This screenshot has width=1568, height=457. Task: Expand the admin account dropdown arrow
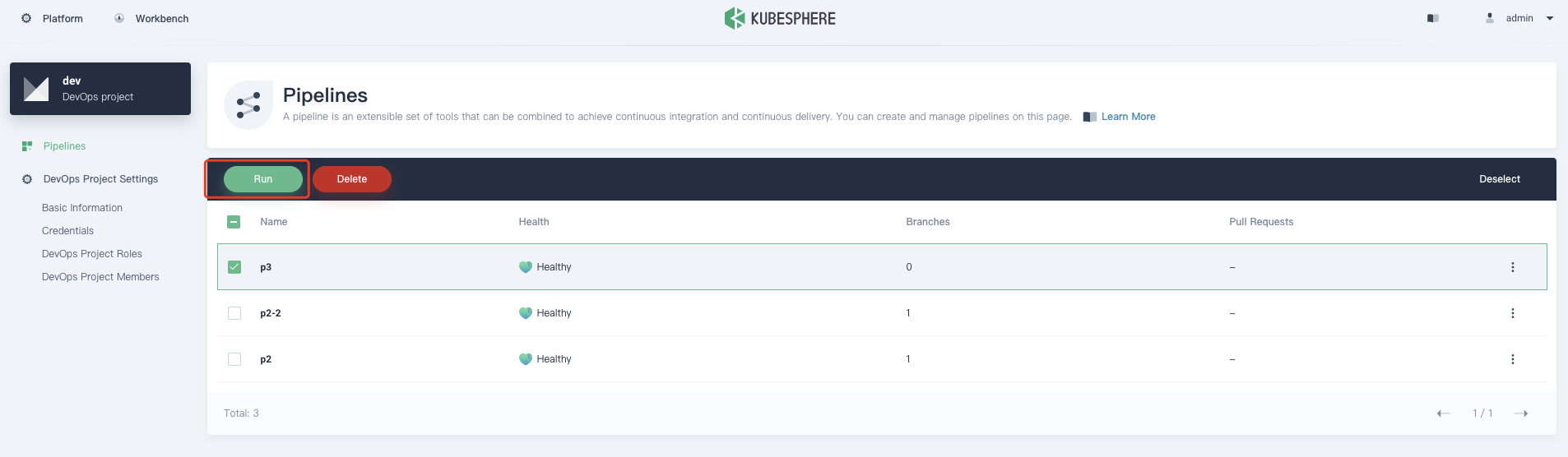click(1550, 18)
